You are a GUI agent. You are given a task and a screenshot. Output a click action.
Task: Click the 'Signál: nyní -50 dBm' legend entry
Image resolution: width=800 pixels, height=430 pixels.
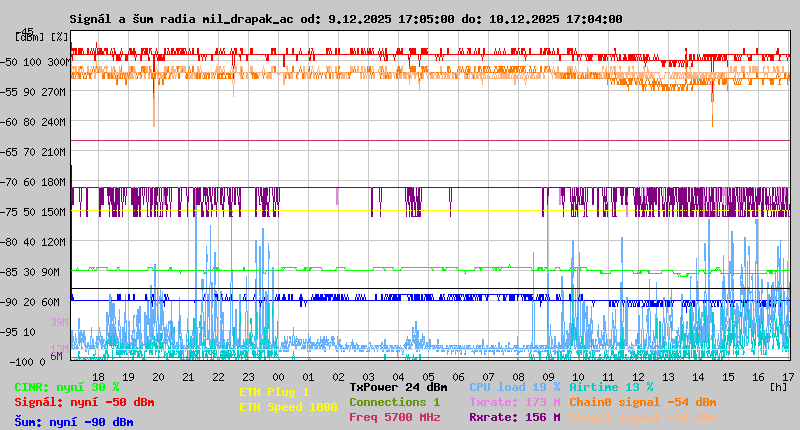[x=84, y=402]
